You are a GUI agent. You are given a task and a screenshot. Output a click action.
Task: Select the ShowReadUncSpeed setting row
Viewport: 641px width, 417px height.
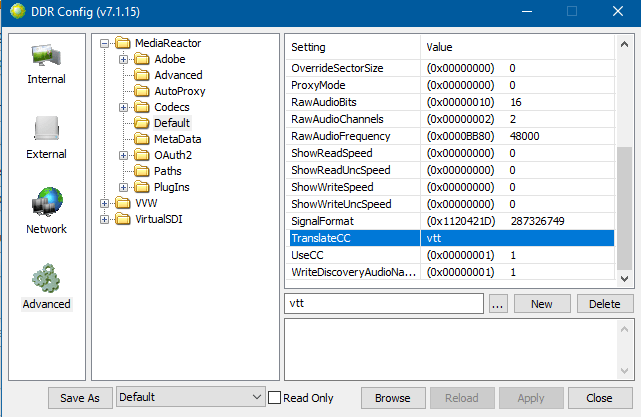452,170
